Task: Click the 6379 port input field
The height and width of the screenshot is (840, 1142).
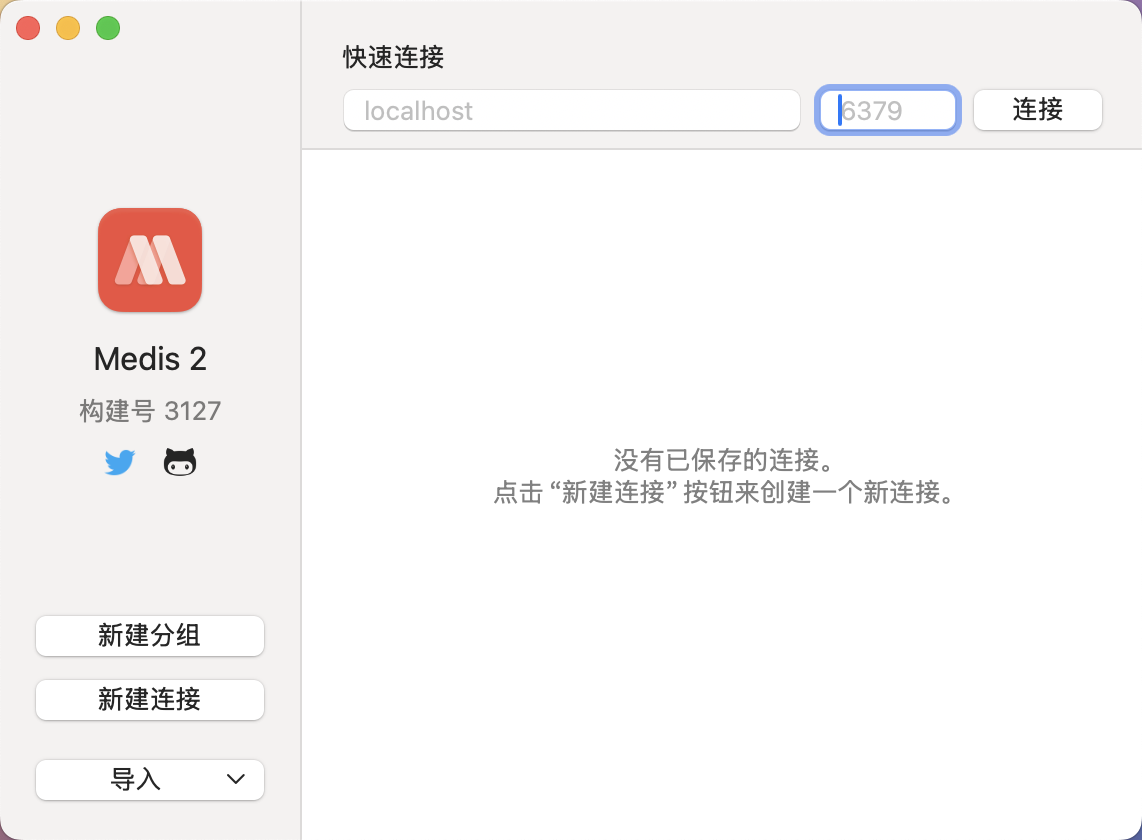Action: tap(888, 110)
